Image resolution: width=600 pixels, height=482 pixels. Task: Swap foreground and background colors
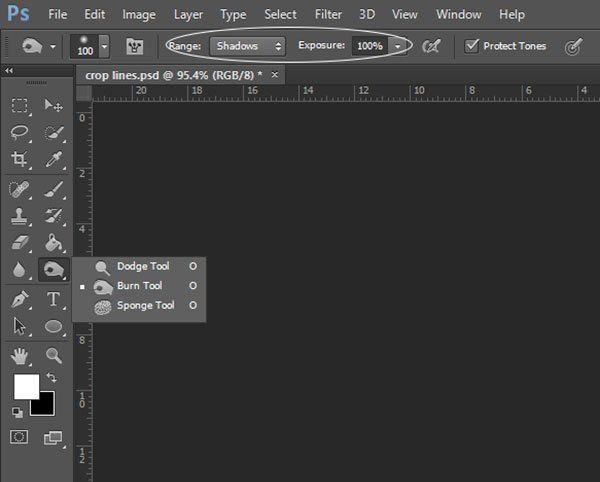pyautogui.click(x=52, y=378)
